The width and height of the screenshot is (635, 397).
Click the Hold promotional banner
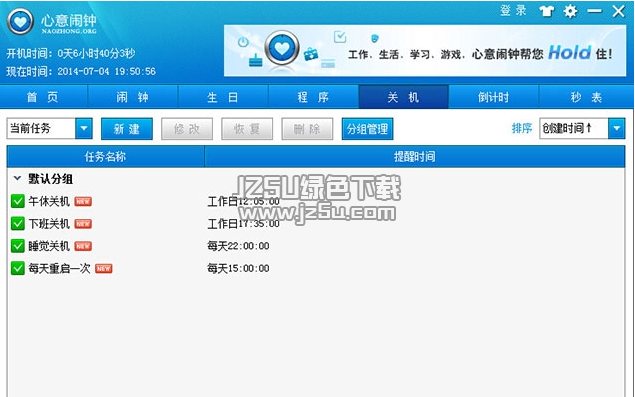pyautogui.click(x=425, y=51)
